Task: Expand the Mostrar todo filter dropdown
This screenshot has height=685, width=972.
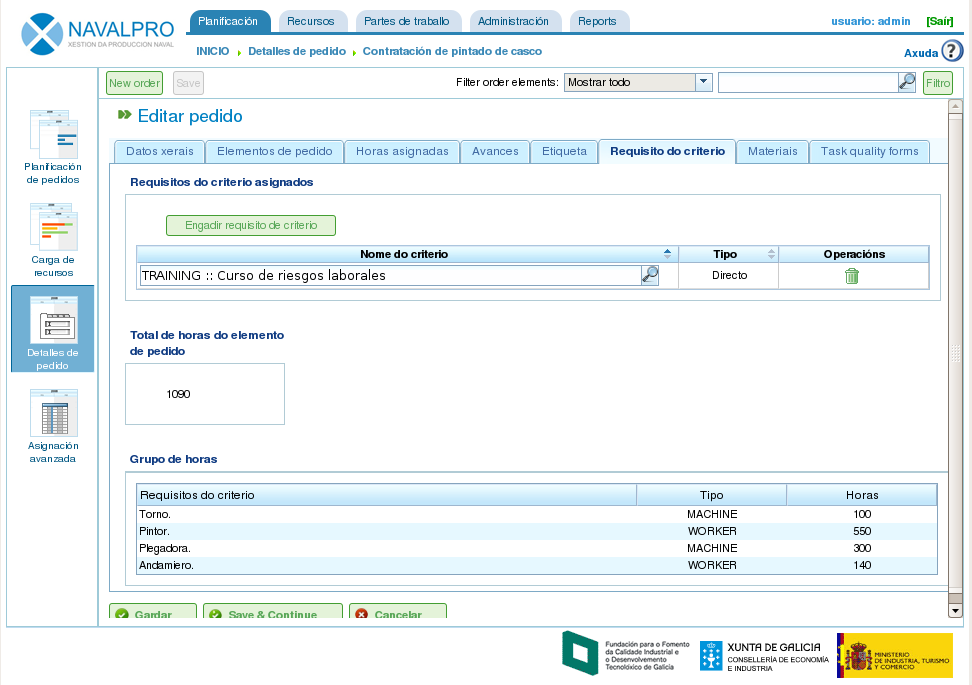Action: tap(703, 82)
